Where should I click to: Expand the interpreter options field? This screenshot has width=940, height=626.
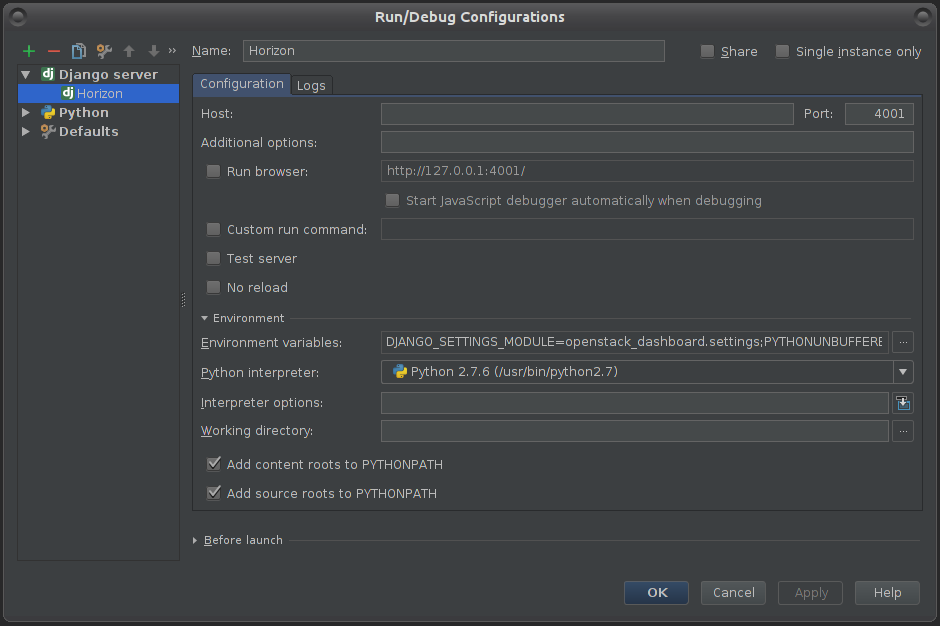pos(903,402)
